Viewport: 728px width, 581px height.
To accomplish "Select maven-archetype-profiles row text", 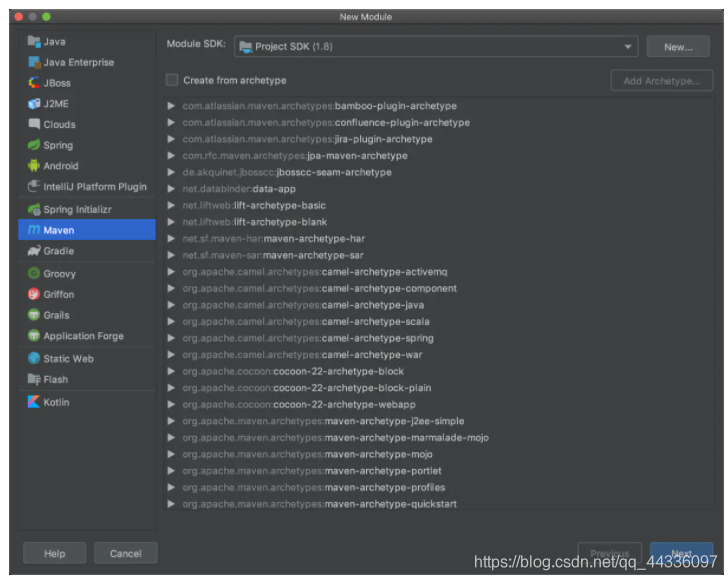I will (x=314, y=488).
